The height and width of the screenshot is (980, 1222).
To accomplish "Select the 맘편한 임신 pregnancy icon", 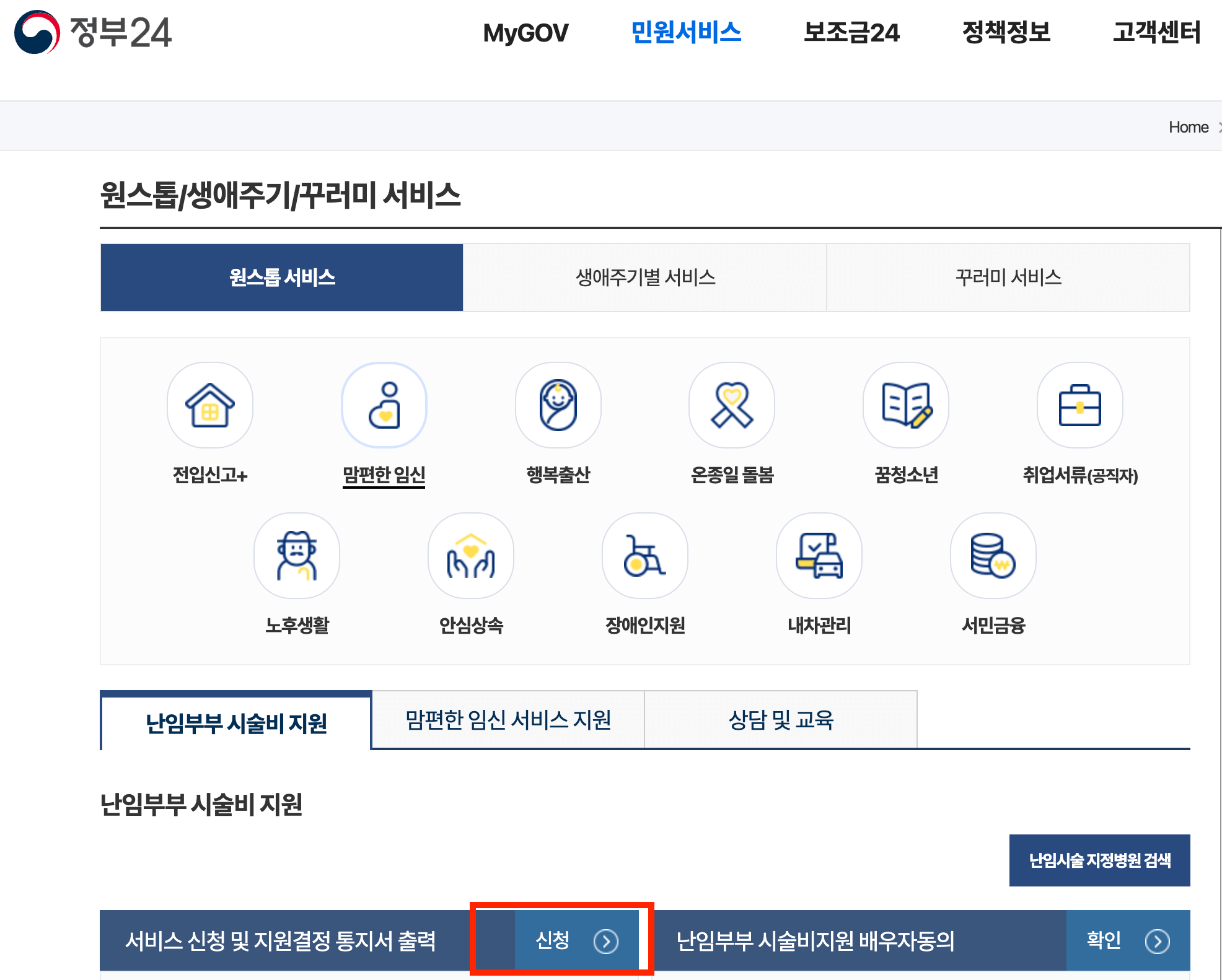I will [384, 405].
